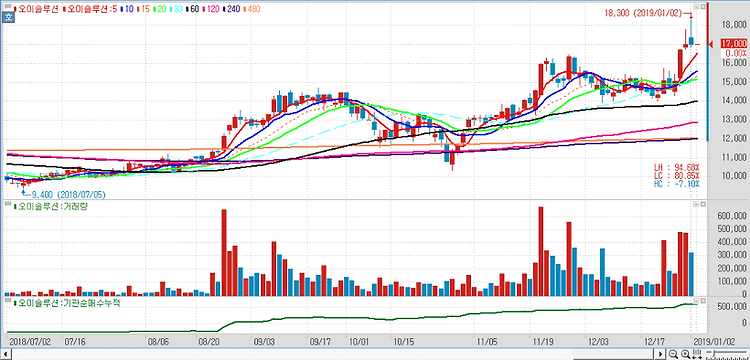The image size is (750, 360).
Task: Select the 15-day moving average legend
Action: (x=143, y=9)
